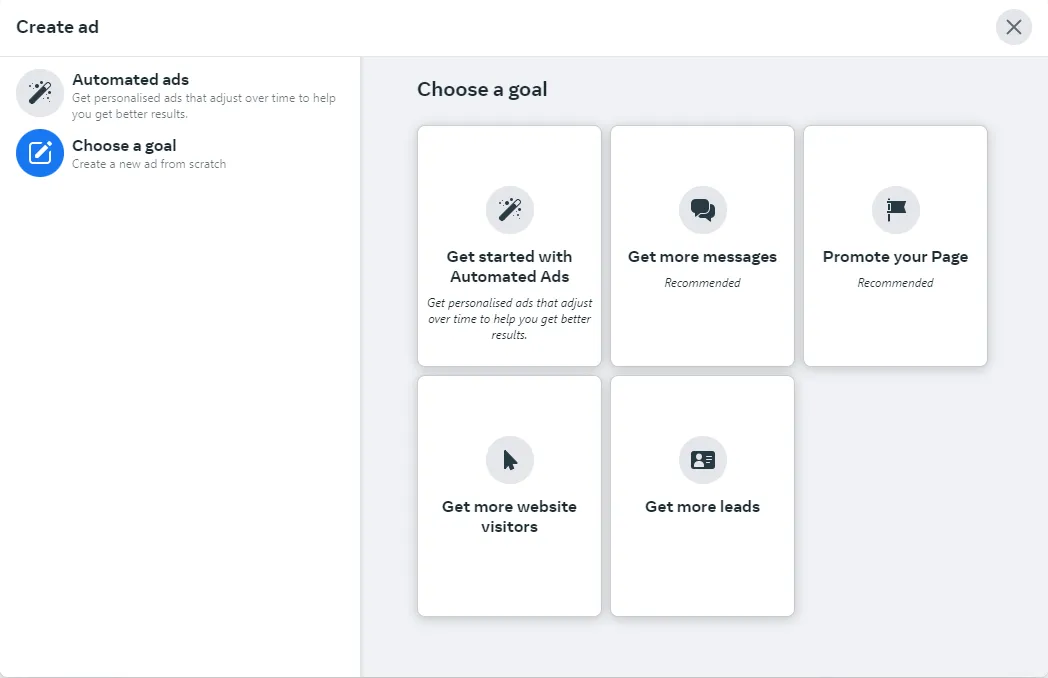Select Get more website visitors title
This screenshot has width=1048, height=678.
pyautogui.click(x=509, y=516)
